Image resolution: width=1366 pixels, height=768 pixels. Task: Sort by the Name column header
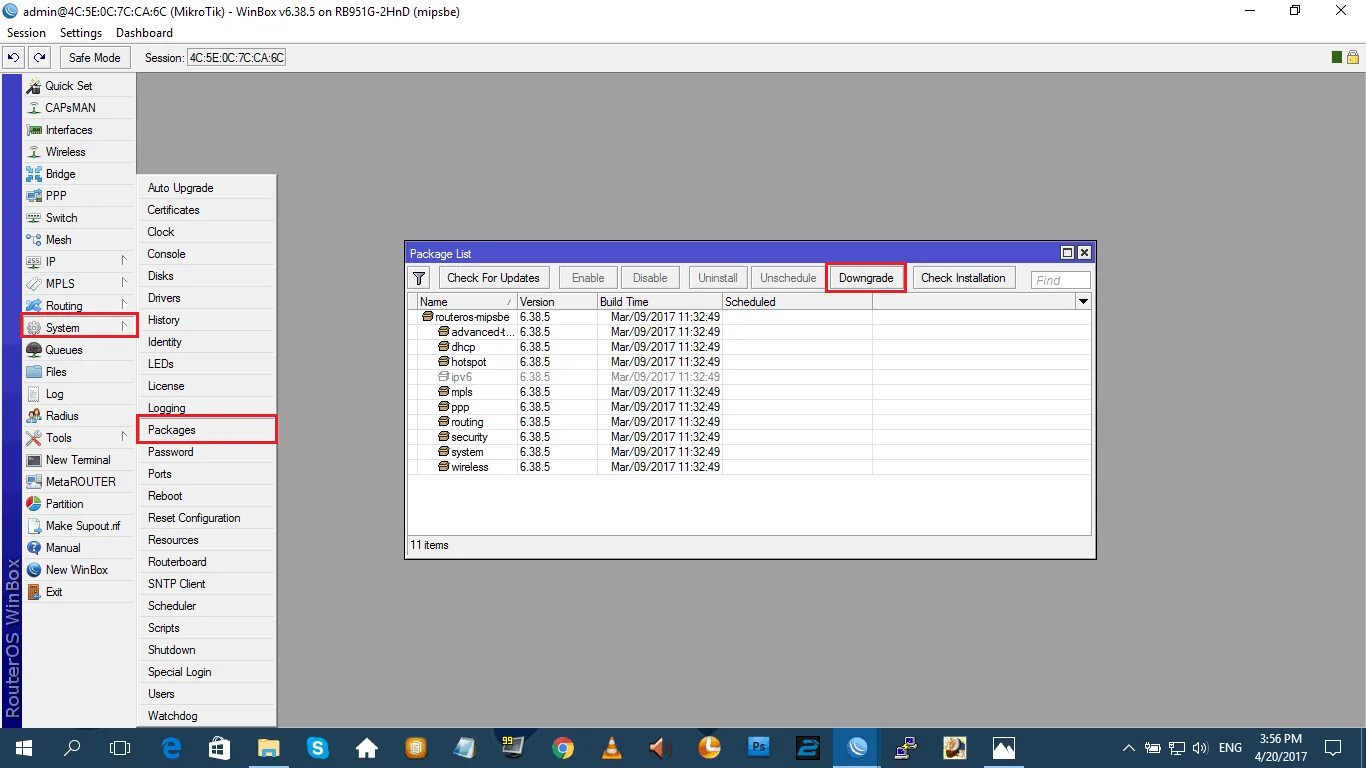click(466, 302)
